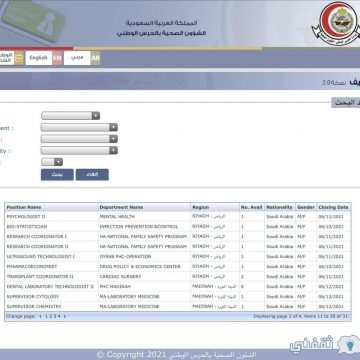Click the AR language flag icon
The width and height of the screenshot is (360, 360).
point(96,58)
